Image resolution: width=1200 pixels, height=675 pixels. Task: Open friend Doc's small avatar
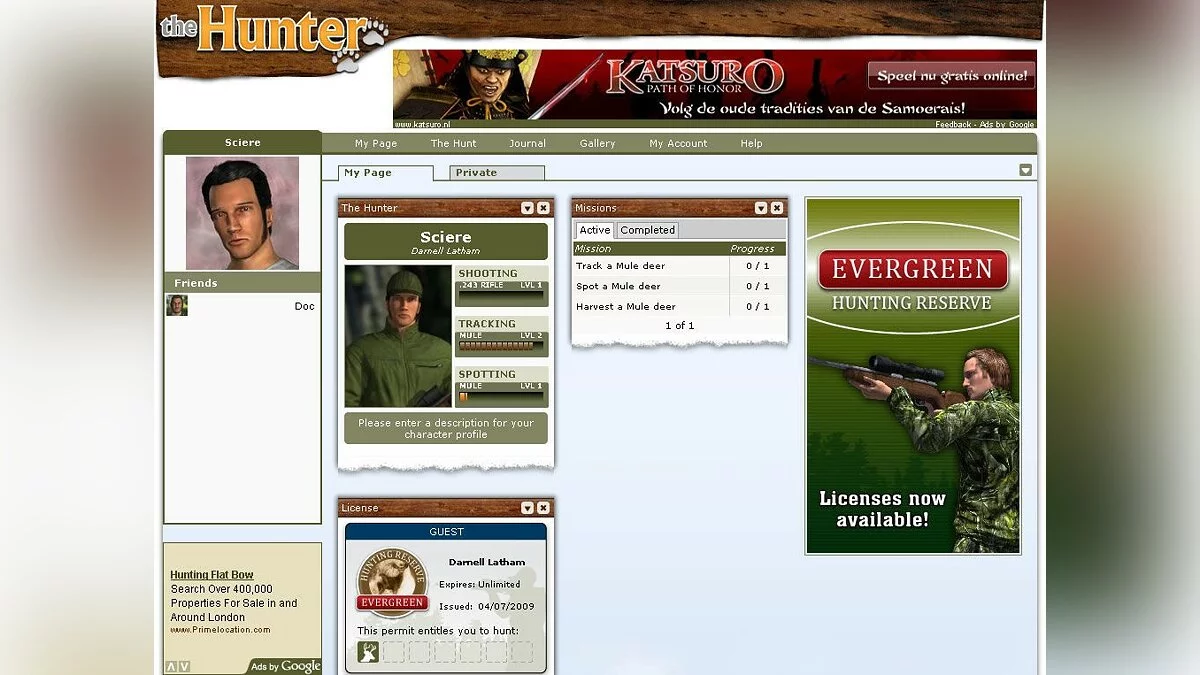pyautogui.click(x=177, y=305)
